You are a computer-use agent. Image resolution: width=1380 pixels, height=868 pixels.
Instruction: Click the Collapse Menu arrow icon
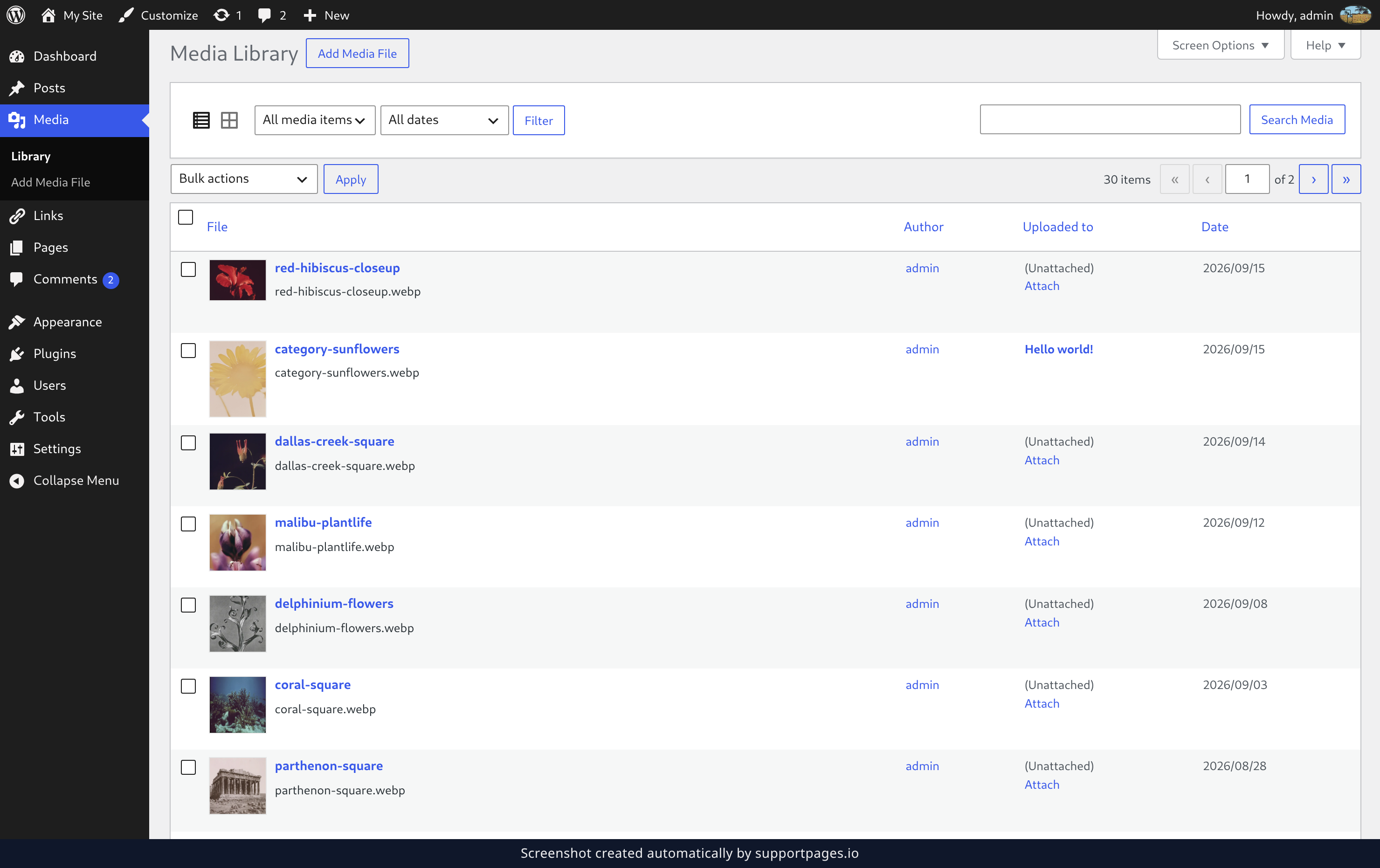[17, 480]
